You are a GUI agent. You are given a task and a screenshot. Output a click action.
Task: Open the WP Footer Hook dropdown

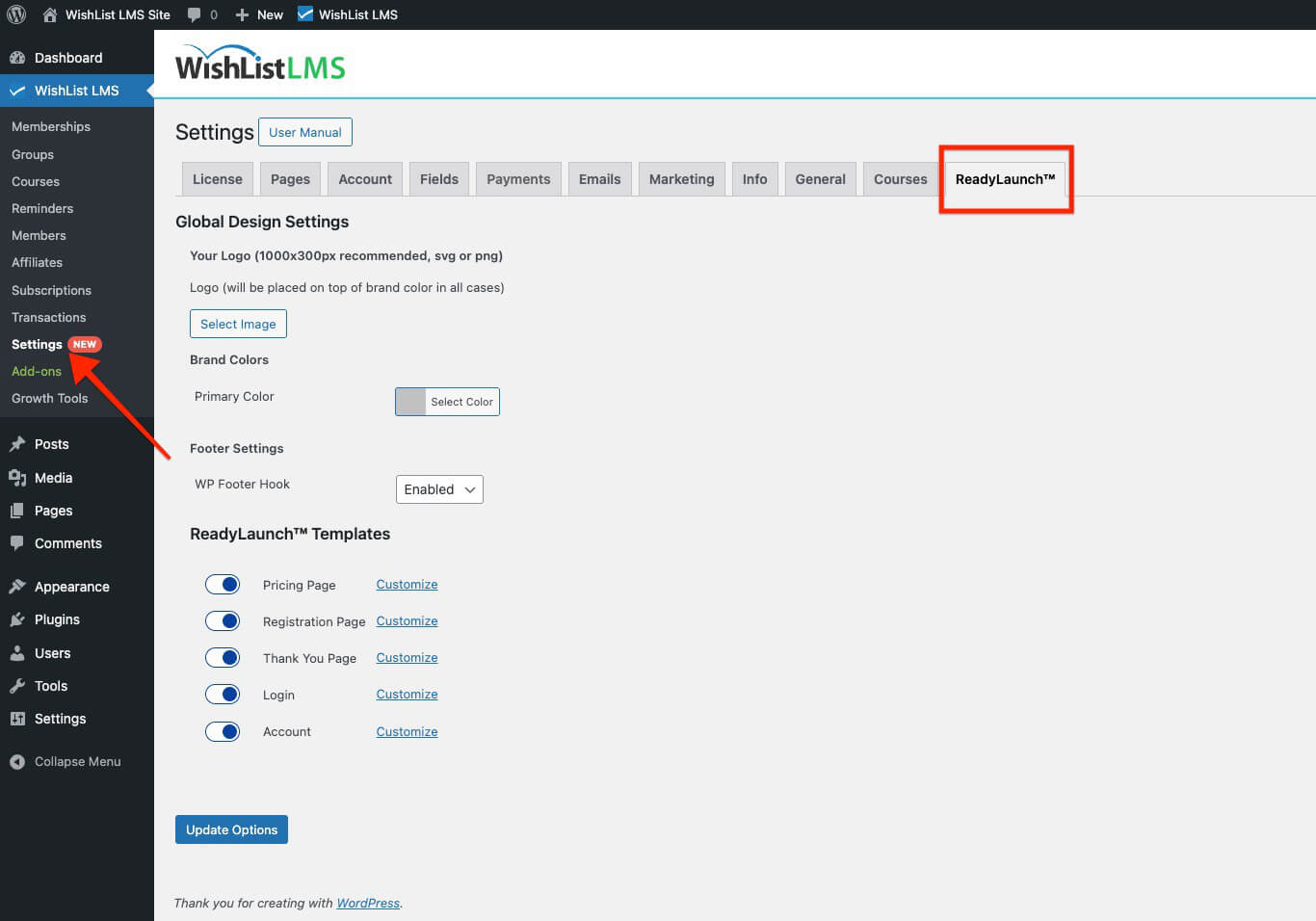439,489
